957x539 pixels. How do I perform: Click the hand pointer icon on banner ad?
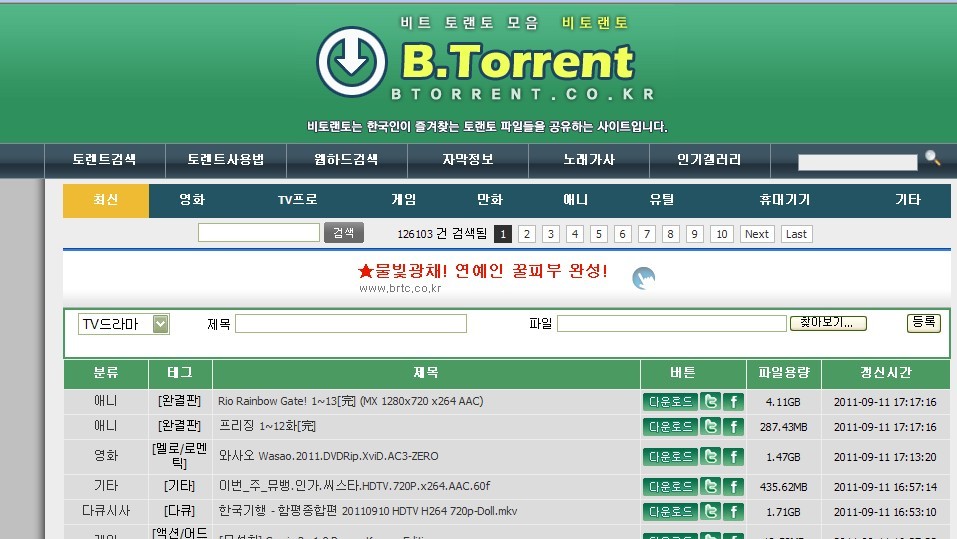tap(643, 278)
